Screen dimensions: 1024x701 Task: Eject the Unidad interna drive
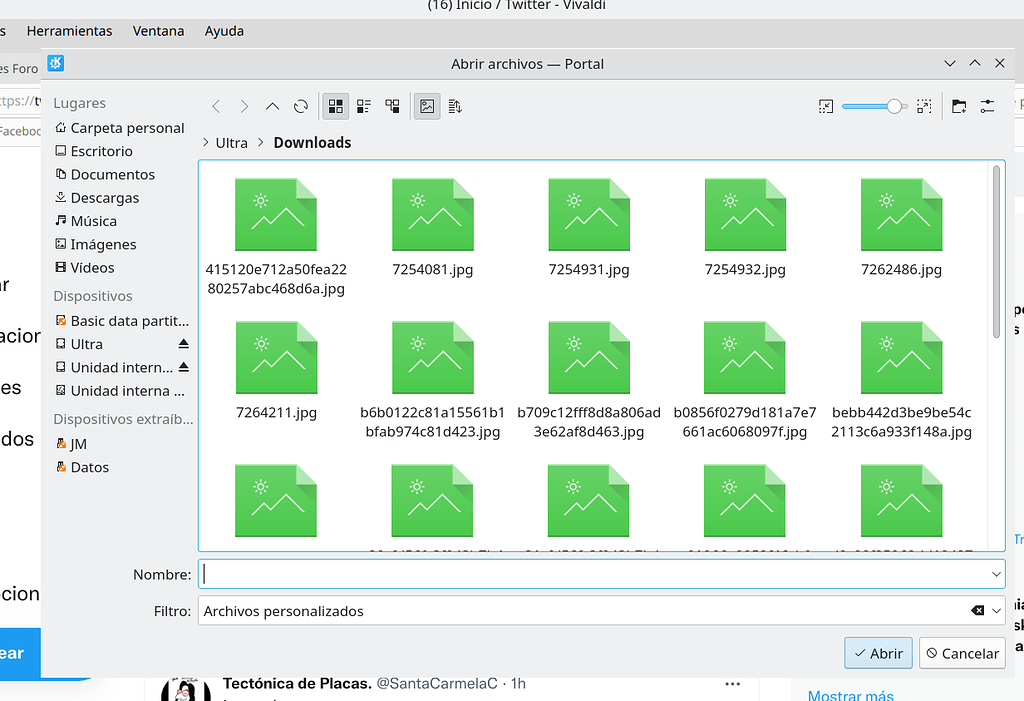pos(183,367)
